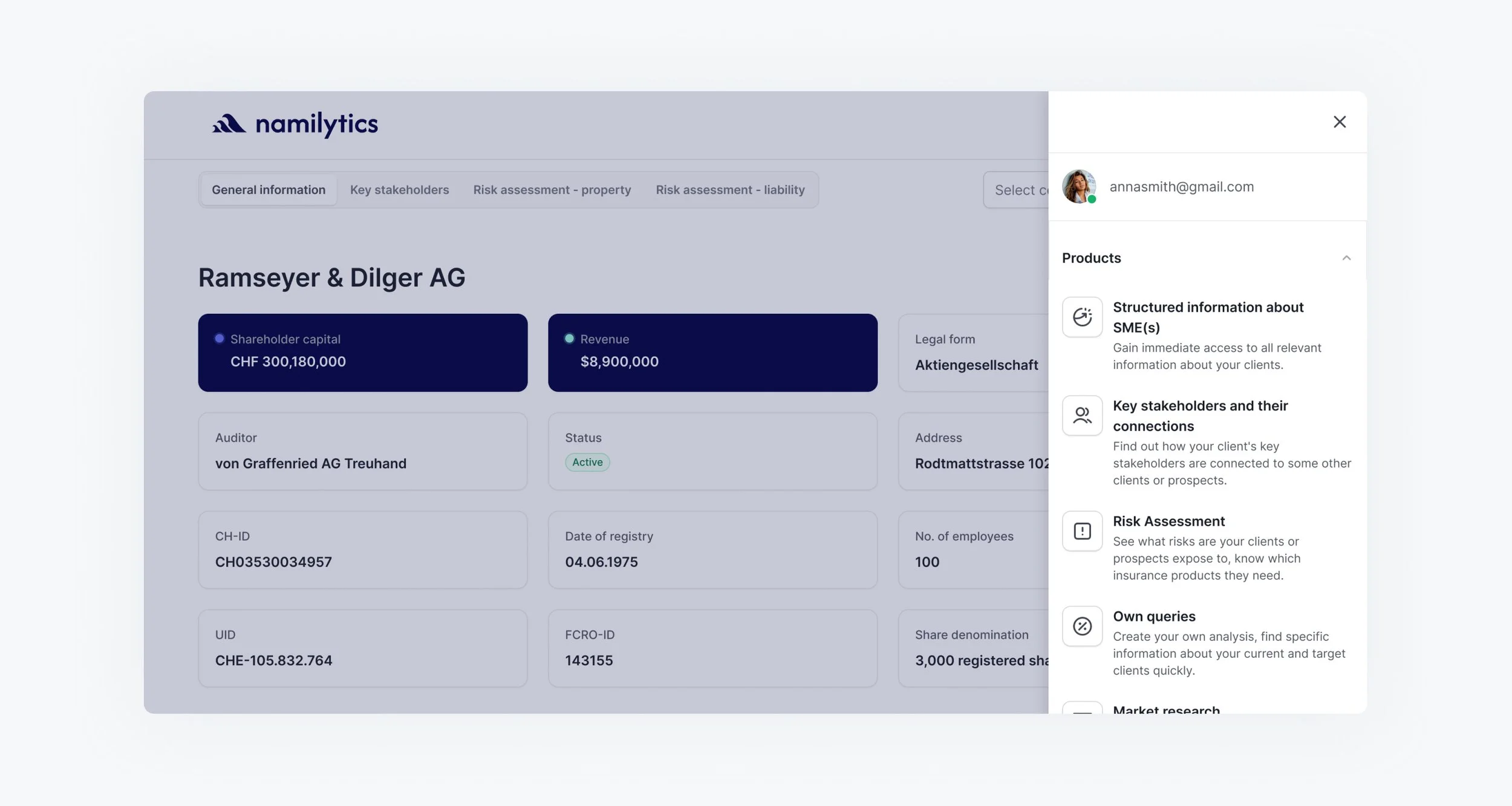Click the Active status badge
This screenshot has height=806, width=1512.
587,462
